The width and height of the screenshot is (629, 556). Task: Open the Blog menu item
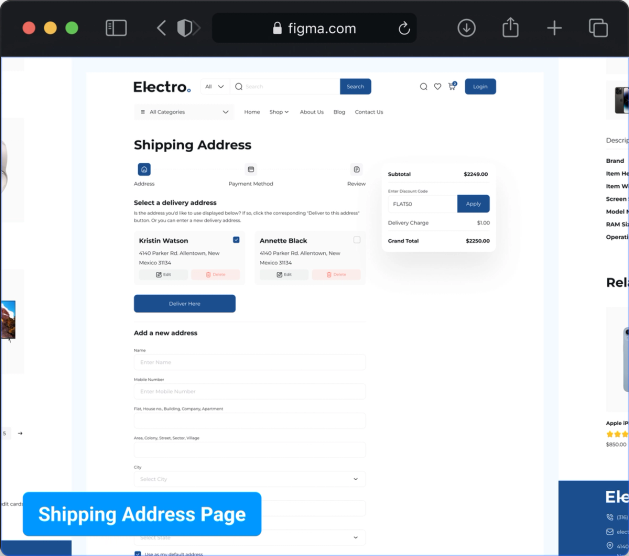click(x=339, y=112)
